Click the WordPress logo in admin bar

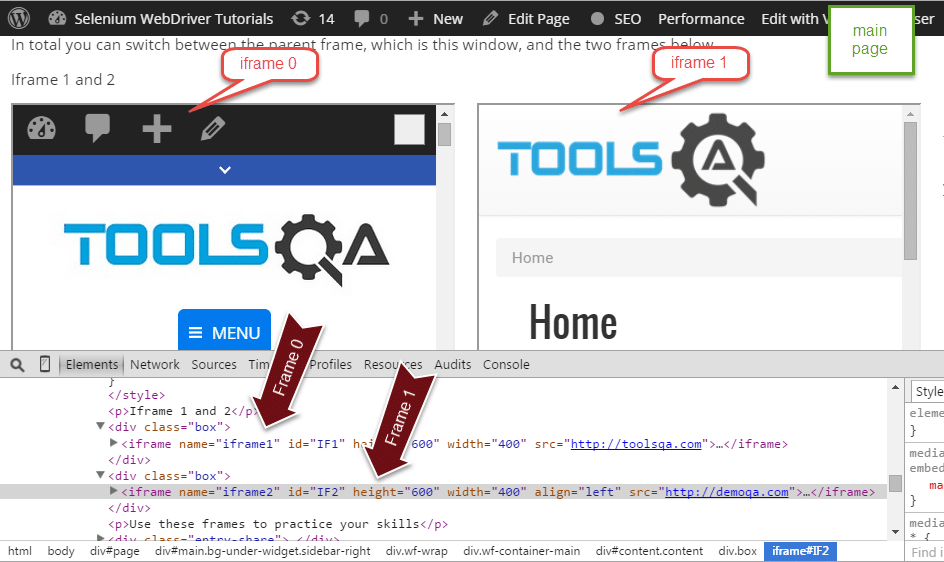pos(19,17)
